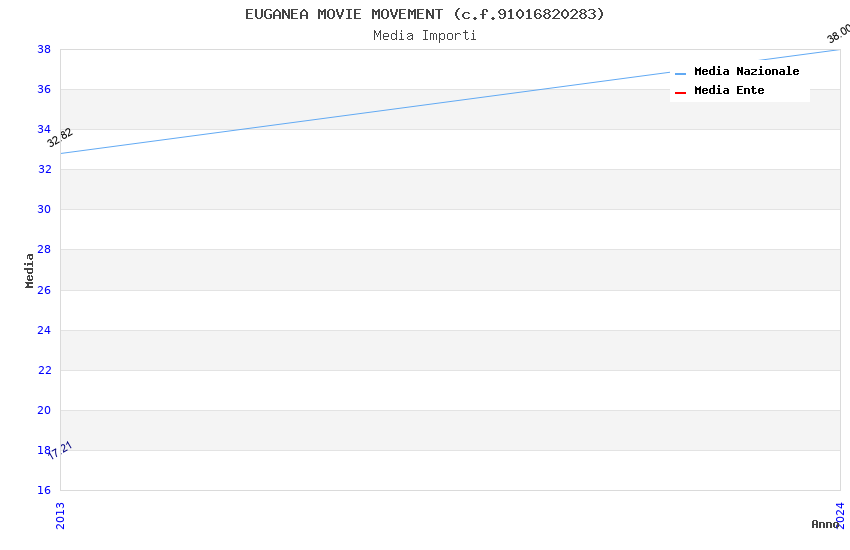Screen dimensions: 850x550
Task: Click the 32.82 data point label
Action: 60,138
